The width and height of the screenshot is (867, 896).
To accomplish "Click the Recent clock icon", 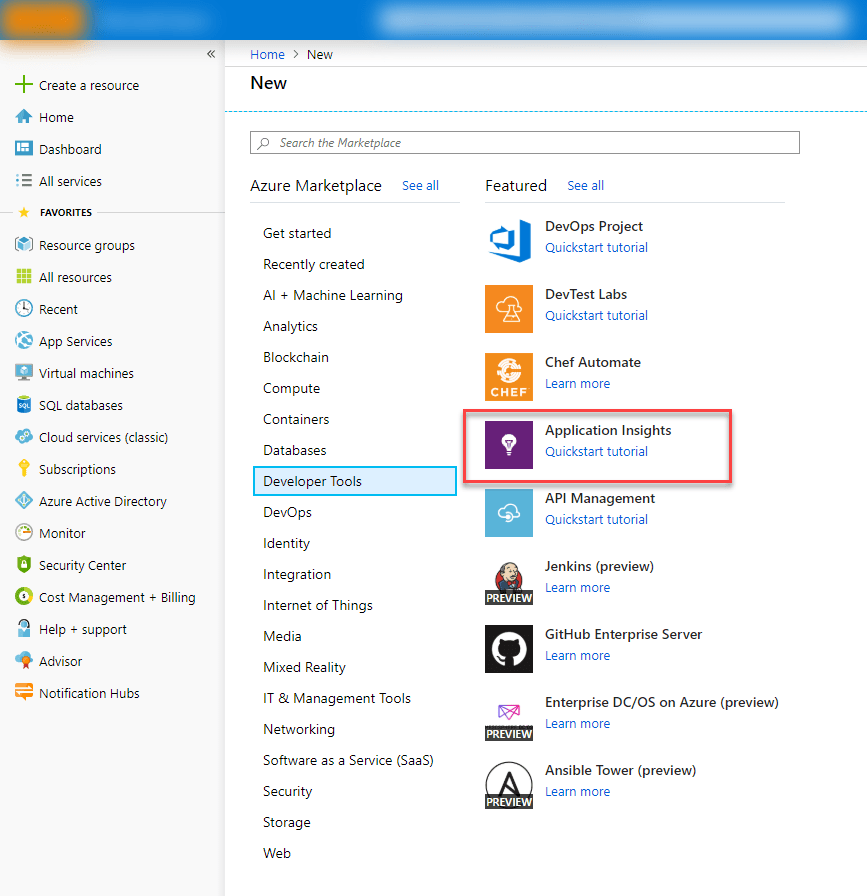I will pos(23,309).
